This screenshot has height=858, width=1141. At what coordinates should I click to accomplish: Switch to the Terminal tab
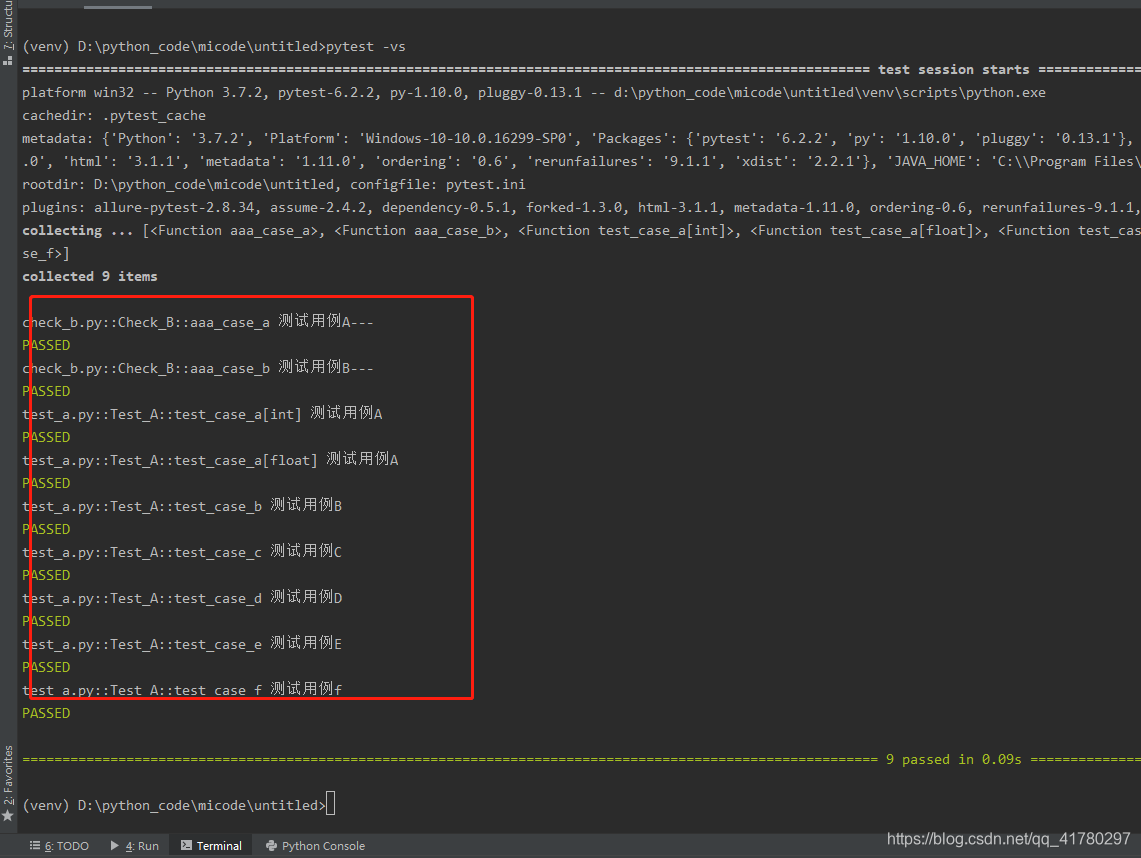tap(212, 846)
